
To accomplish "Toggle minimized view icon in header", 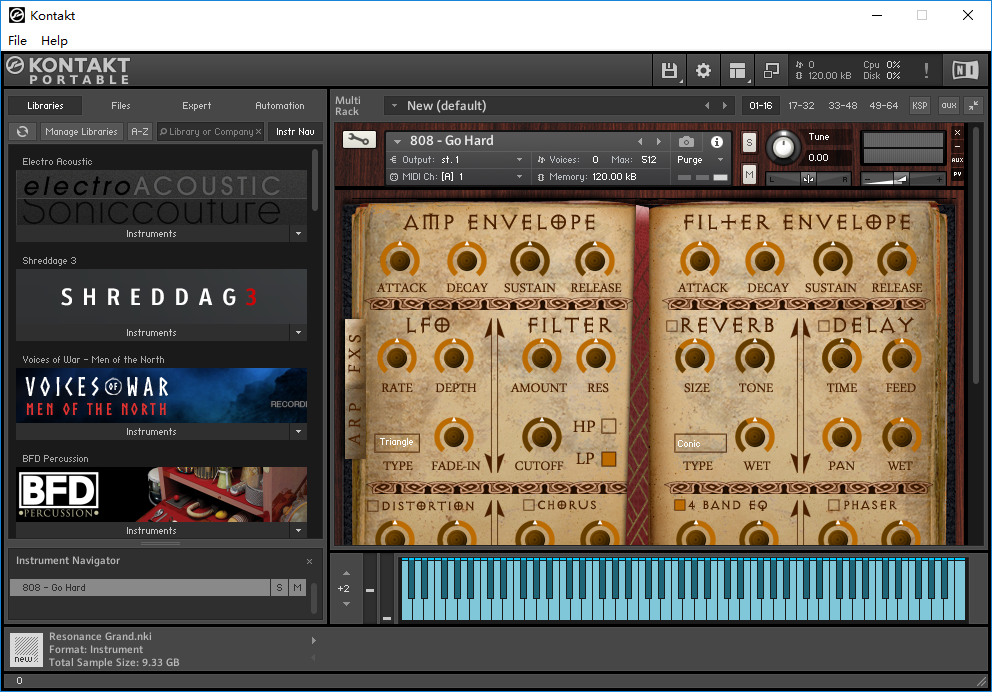I will pos(771,70).
